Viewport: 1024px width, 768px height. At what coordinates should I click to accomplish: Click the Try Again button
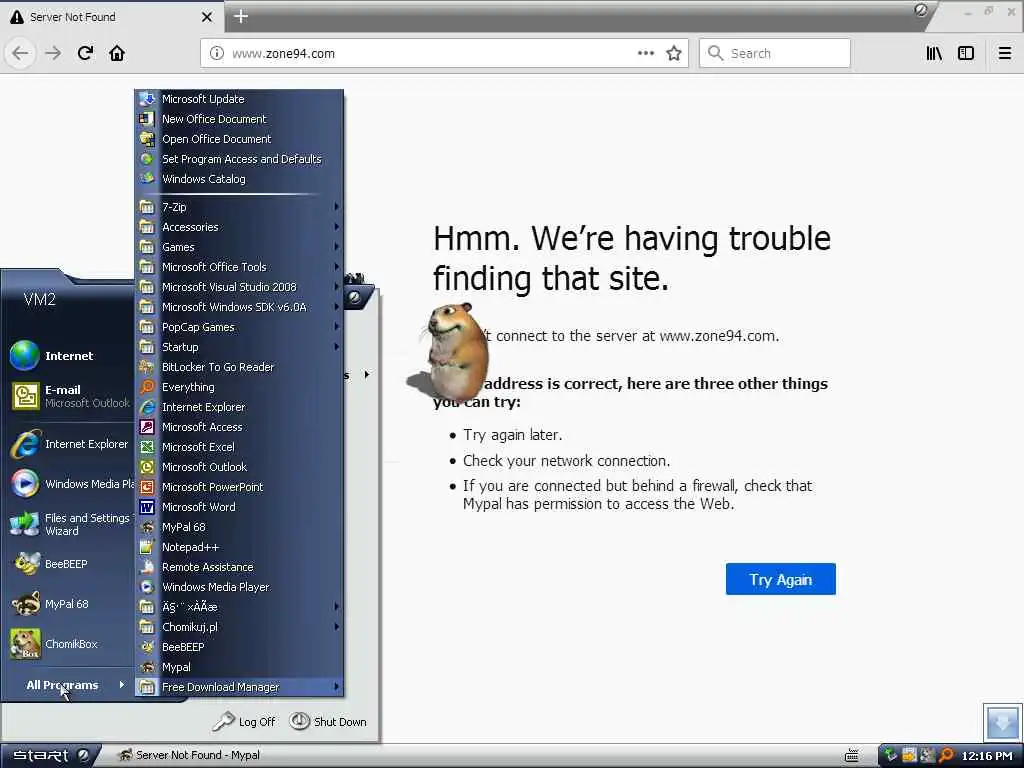[780, 579]
